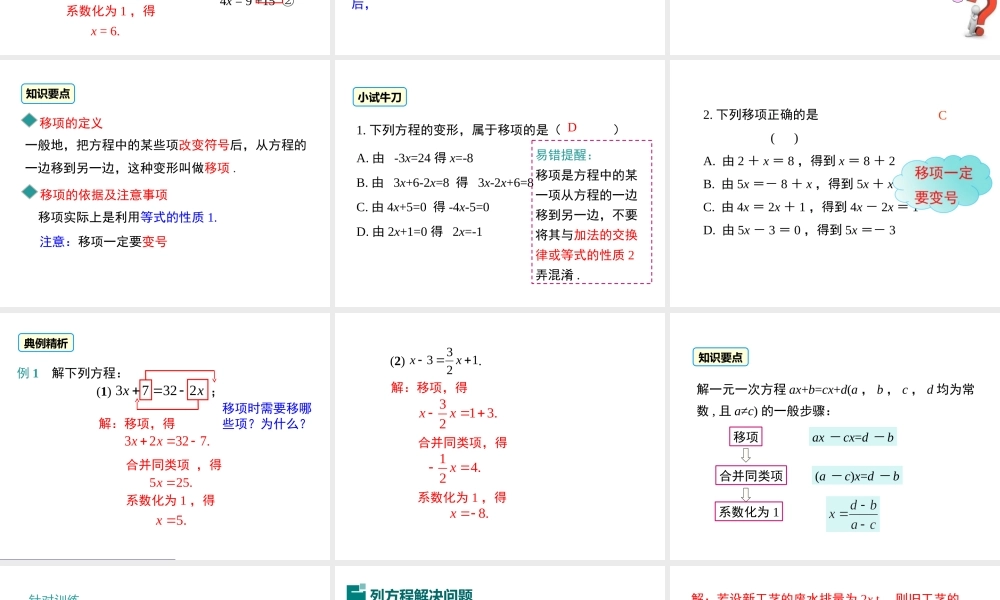This screenshot has height=600, width=1000.
Task: Select option A. 由 2+x=8
Action: click(798, 161)
